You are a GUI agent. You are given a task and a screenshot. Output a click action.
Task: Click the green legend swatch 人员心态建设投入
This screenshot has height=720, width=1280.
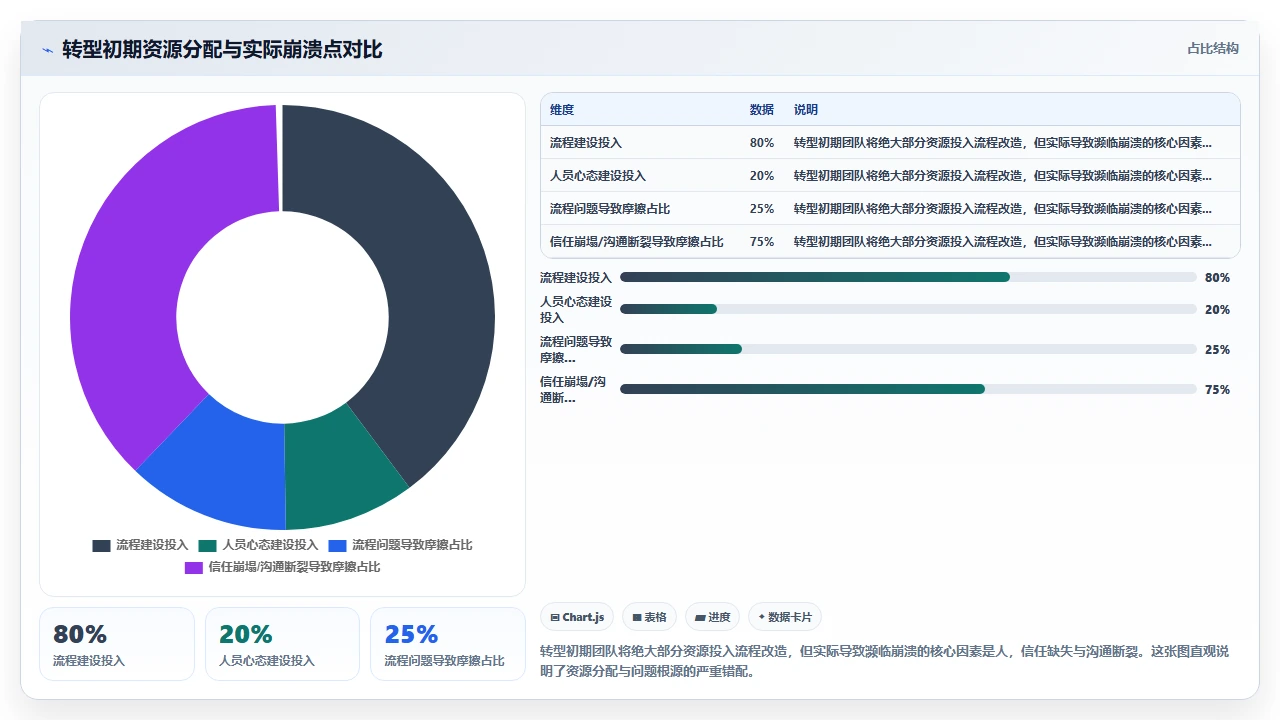coord(207,545)
